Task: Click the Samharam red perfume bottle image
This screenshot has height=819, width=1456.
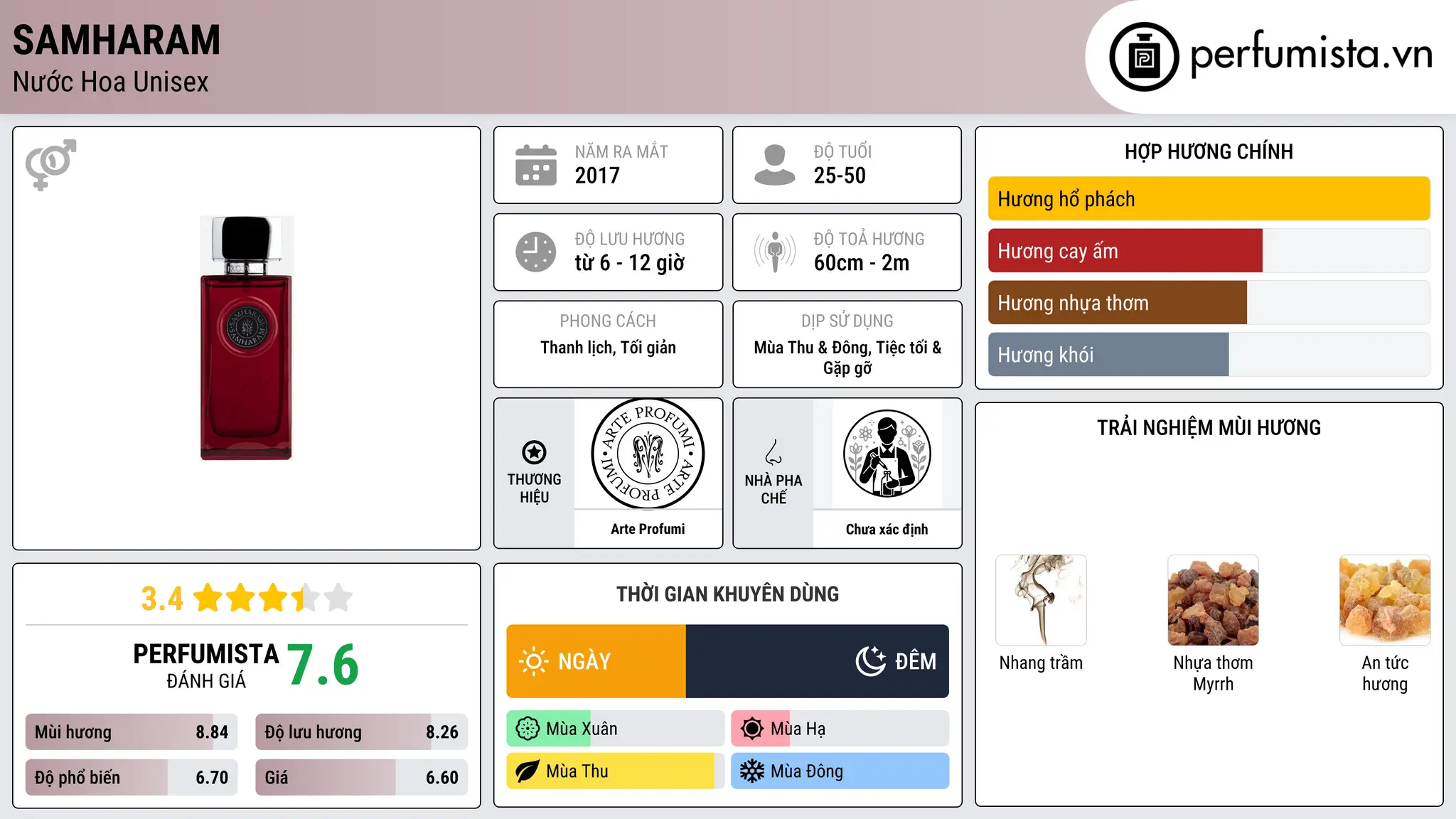Action: click(x=246, y=338)
